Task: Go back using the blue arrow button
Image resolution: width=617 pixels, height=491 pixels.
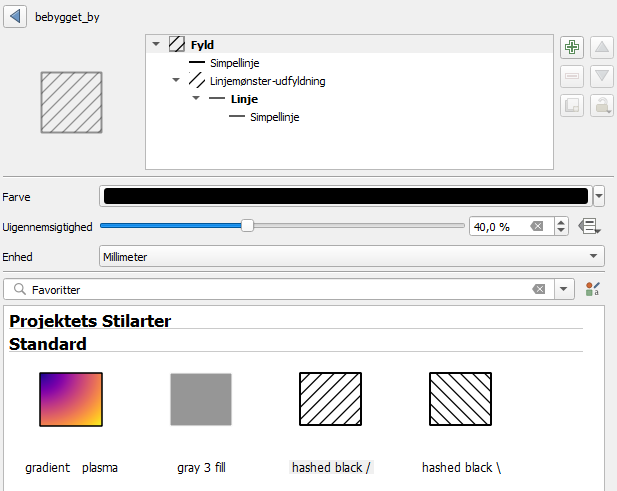Action: (x=15, y=17)
